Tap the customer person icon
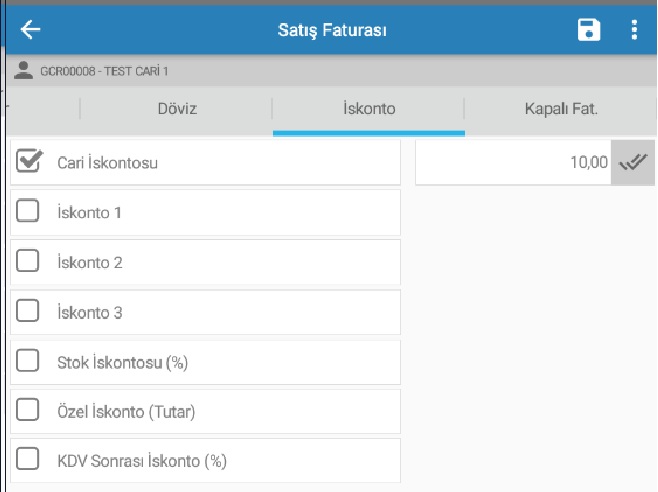 click(x=23, y=70)
